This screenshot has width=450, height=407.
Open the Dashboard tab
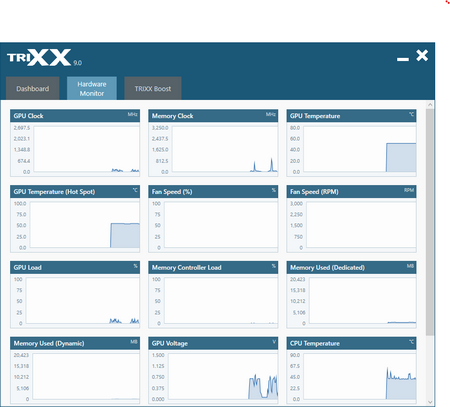point(33,88)
